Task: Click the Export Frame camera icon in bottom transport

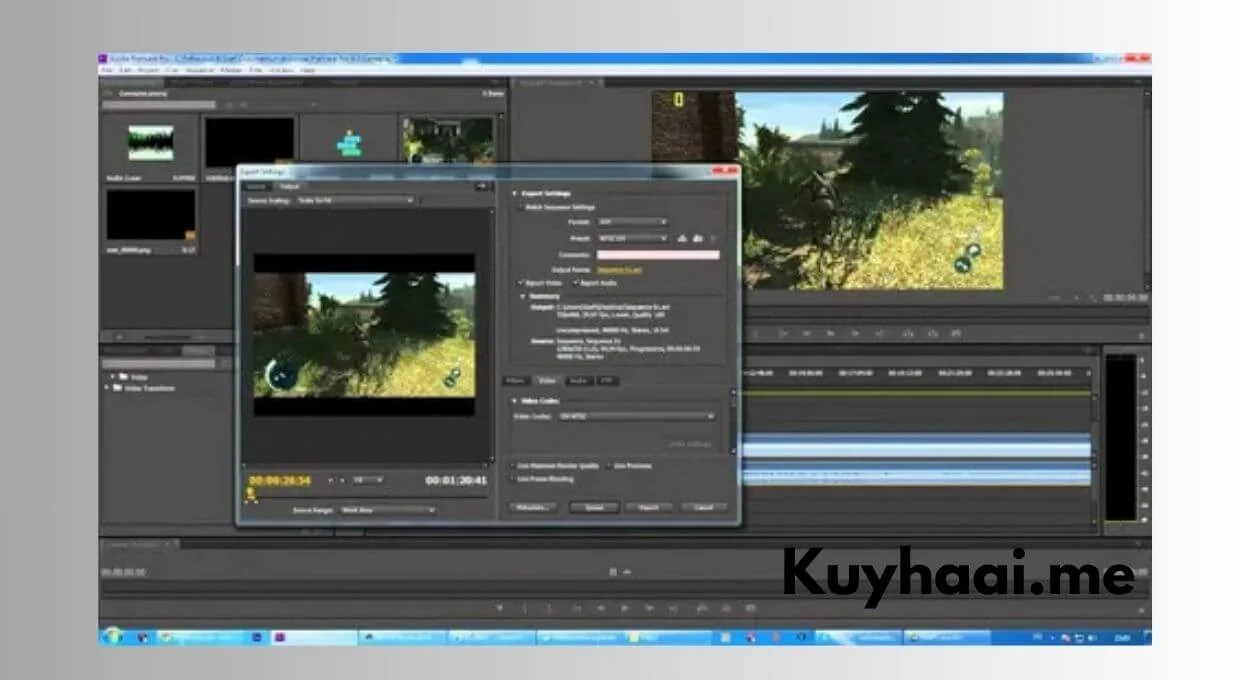Action: click(x=750, y=607)
